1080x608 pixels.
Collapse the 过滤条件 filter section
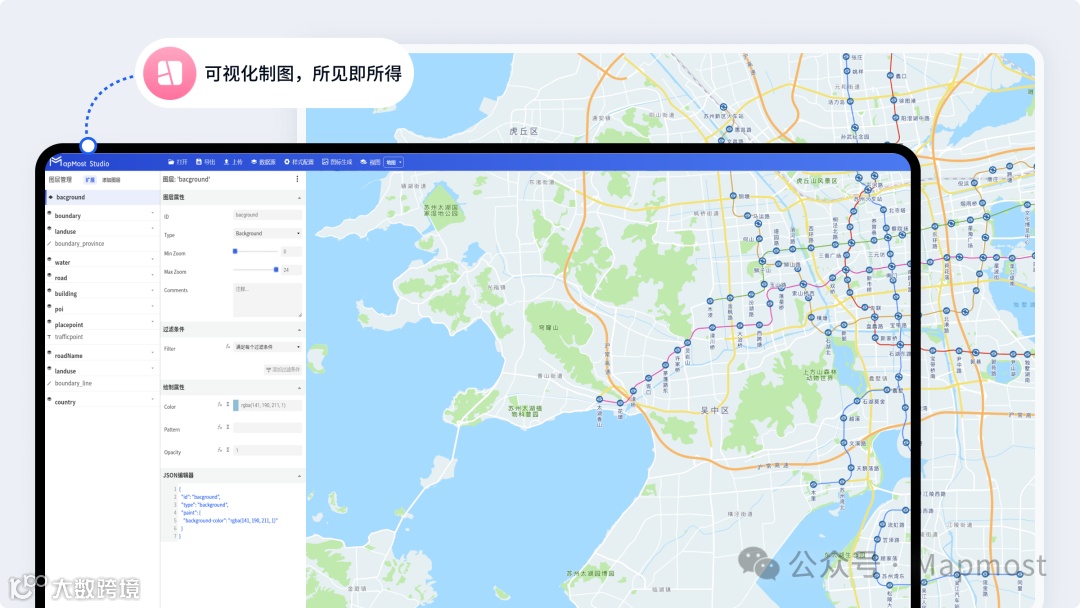pyautogui.click(x=299, y=330)
